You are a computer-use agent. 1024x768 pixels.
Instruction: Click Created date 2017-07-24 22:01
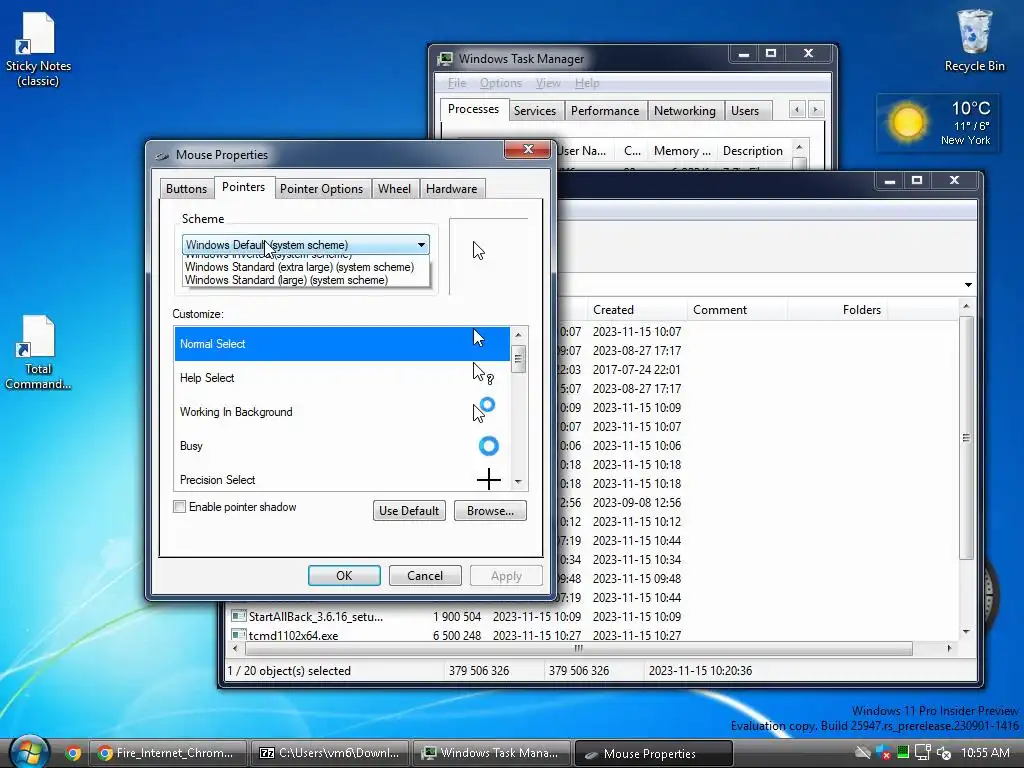(x=637, y=370)
